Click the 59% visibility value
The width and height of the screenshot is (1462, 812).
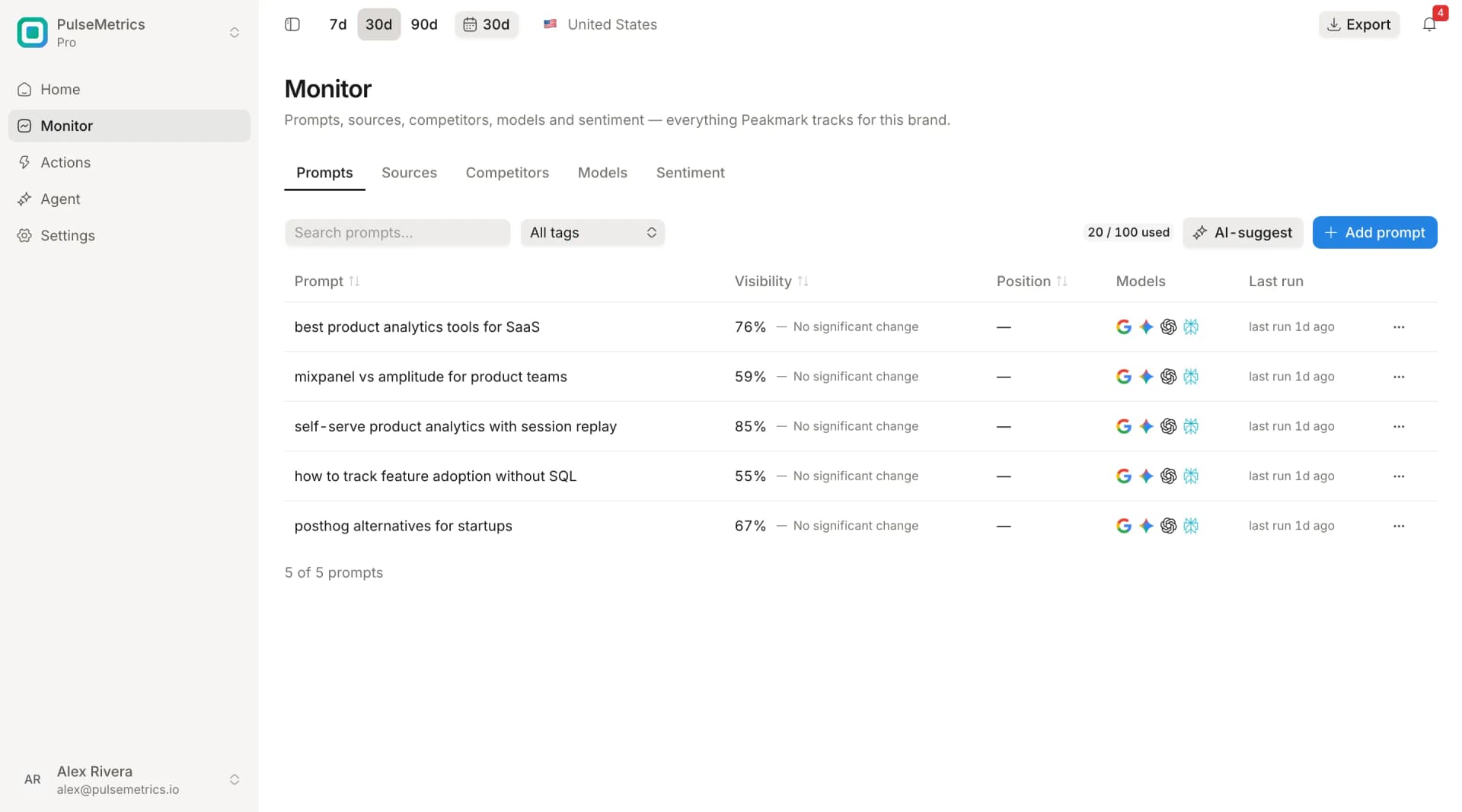[750, 377]
